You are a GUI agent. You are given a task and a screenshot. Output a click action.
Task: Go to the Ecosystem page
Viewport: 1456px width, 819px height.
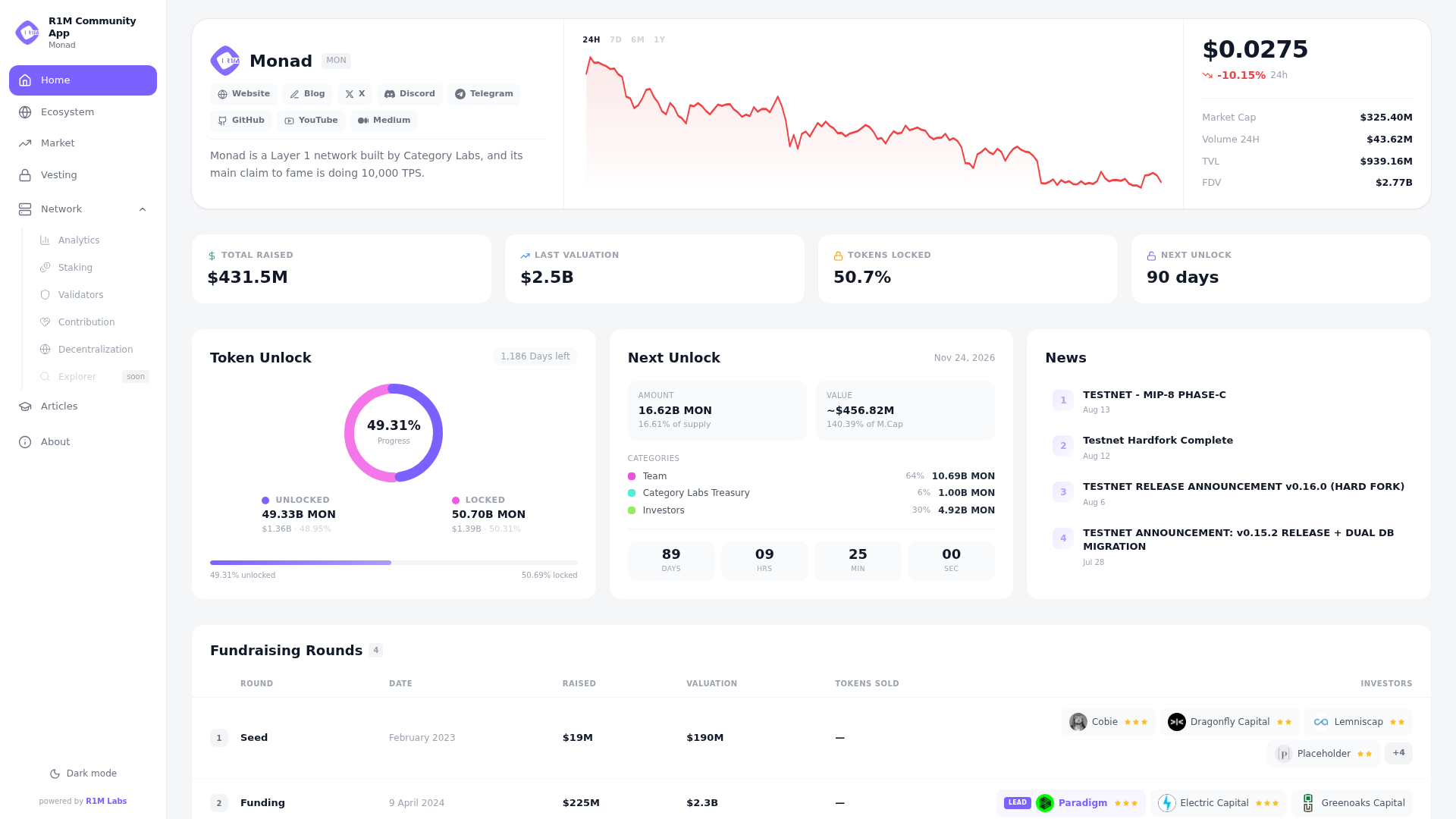point(83,112)
